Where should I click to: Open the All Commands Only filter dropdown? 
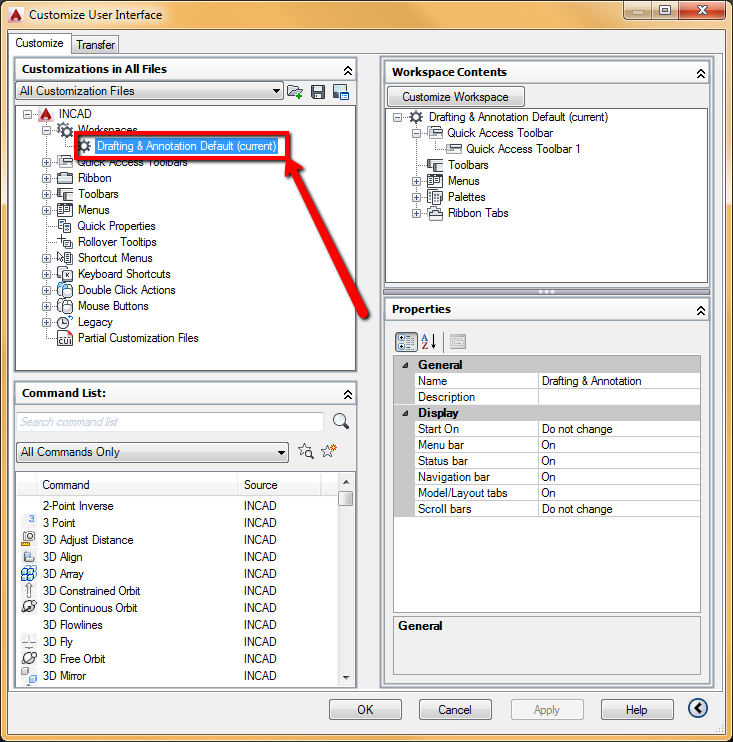152,452
